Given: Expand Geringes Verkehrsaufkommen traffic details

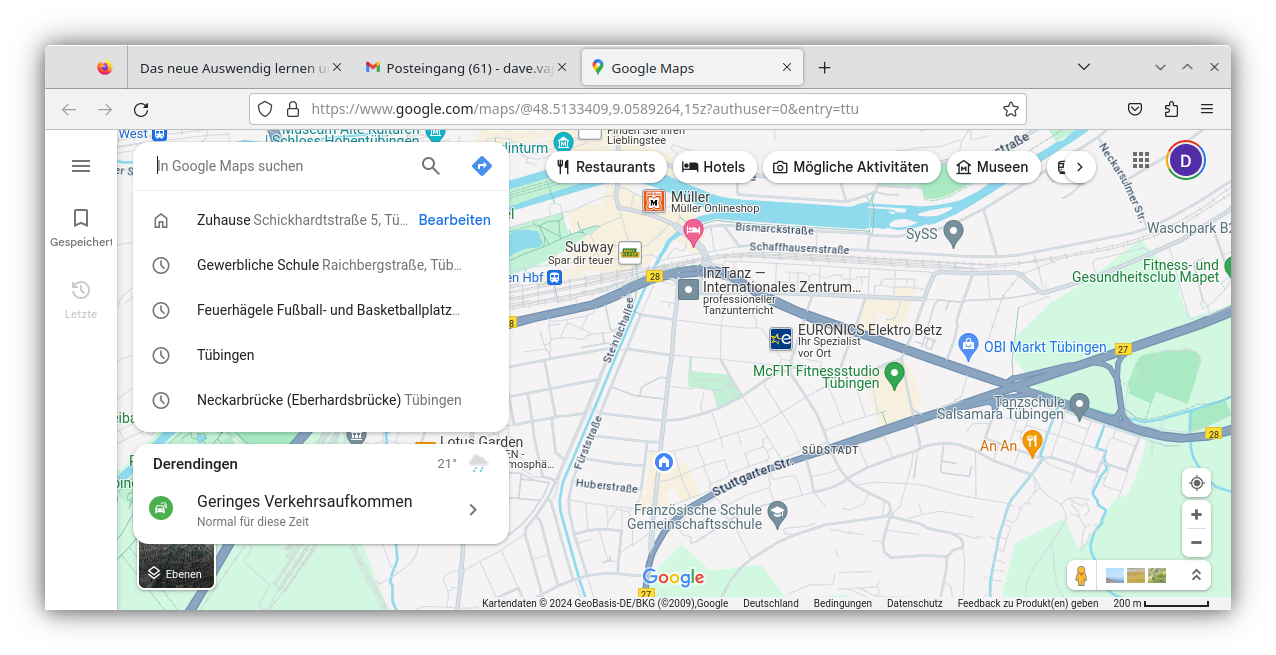Looking at the screenshot, I should 473,510.
